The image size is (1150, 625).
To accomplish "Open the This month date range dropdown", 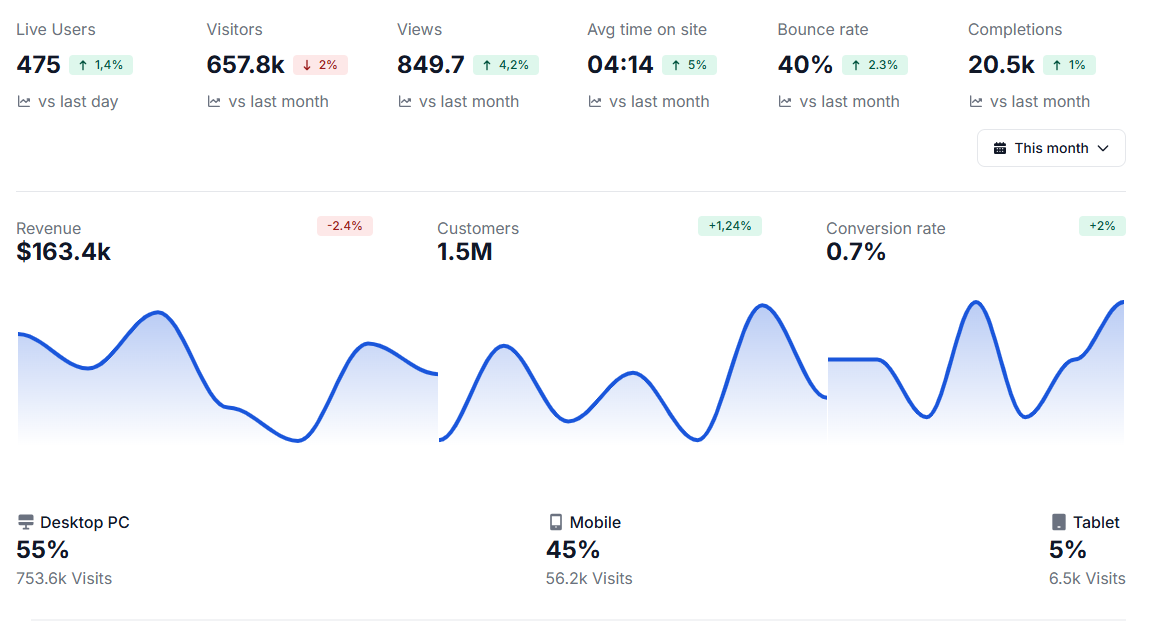I will point(1051,147).
